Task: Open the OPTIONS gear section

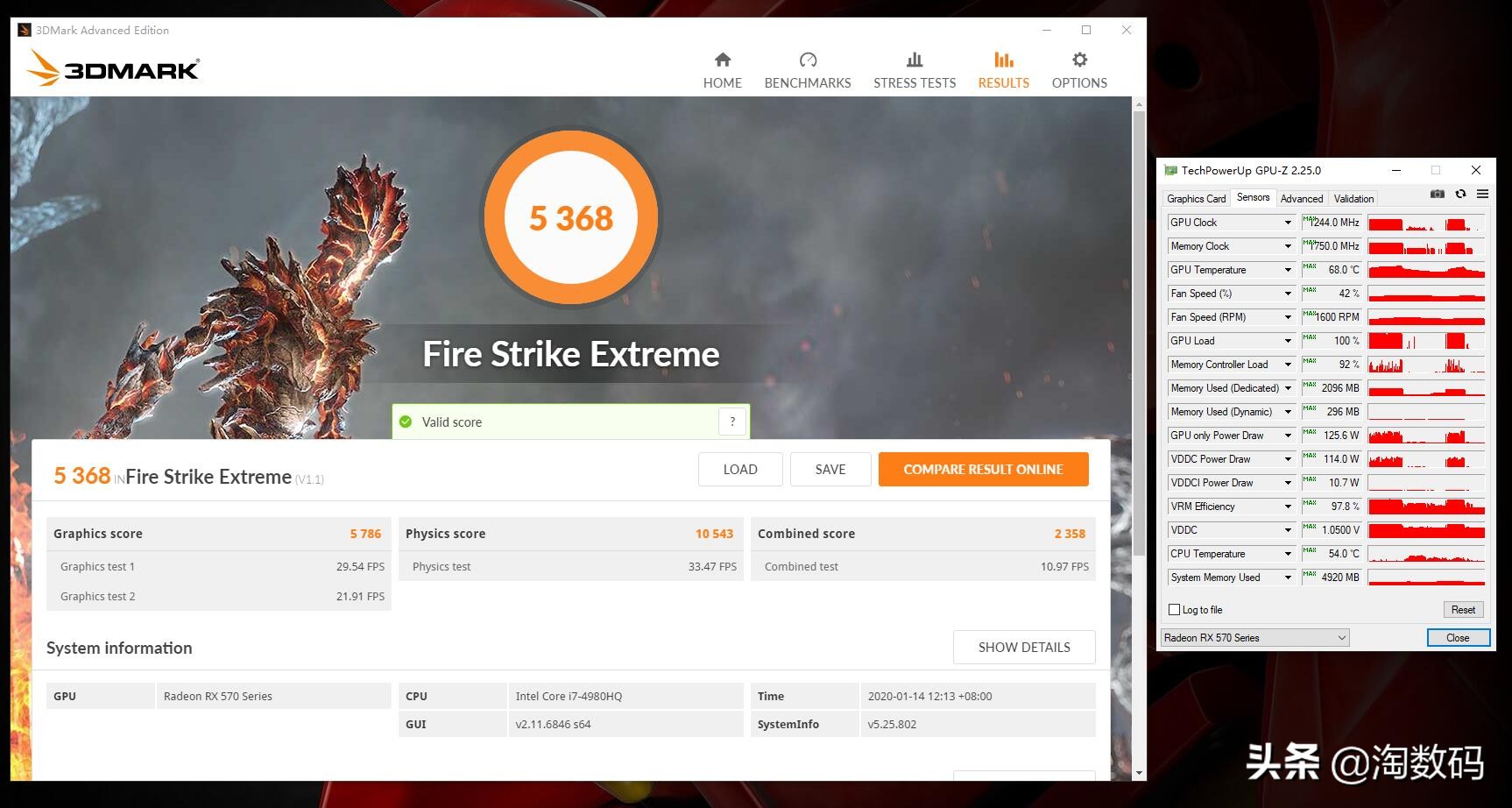Action: 1079,71
